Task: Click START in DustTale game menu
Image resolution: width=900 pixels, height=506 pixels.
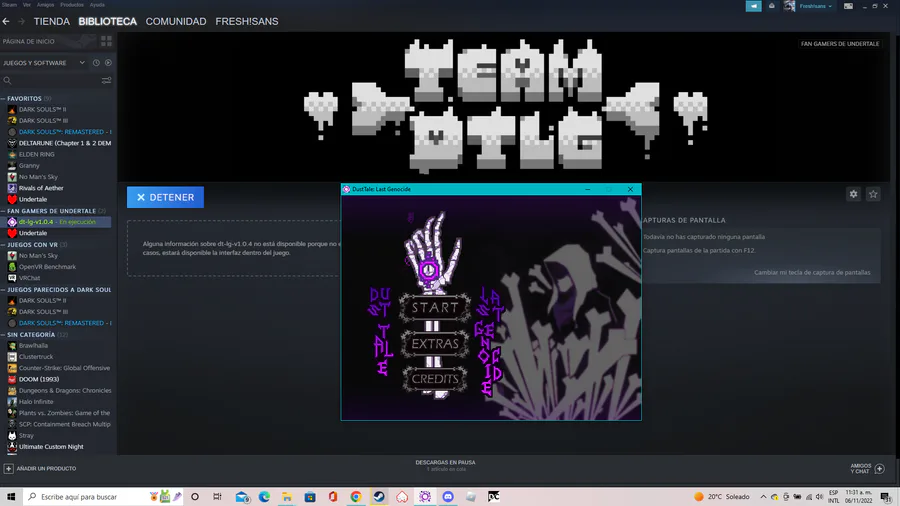Action: (x=435, y=308)
